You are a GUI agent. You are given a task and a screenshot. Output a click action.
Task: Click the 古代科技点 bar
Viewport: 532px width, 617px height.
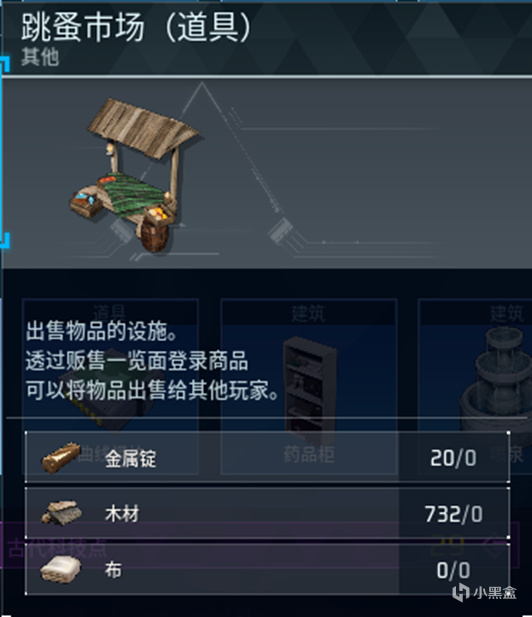click(260, 547)
